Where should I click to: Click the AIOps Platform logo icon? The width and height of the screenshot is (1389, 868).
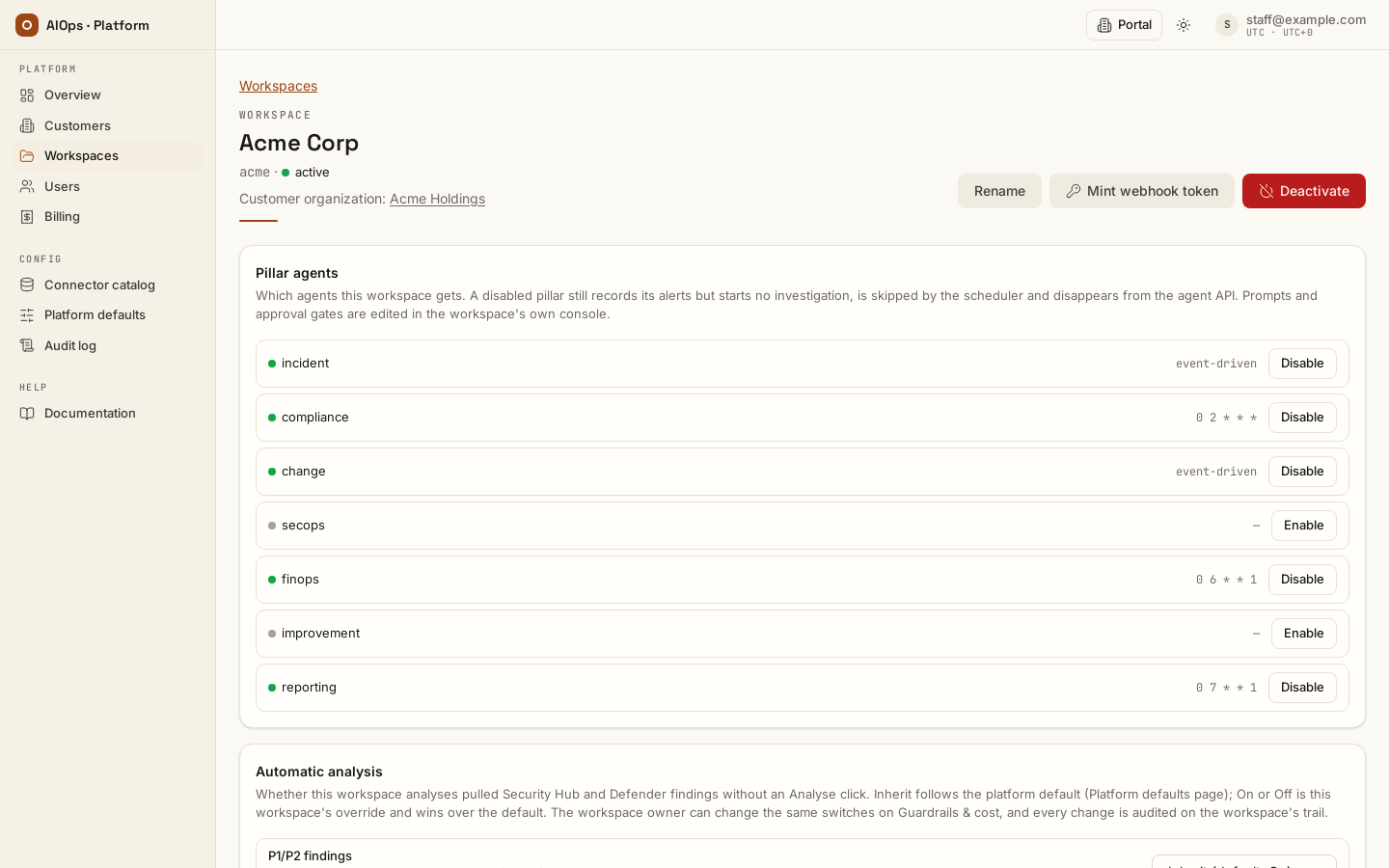tap(27, 25)
